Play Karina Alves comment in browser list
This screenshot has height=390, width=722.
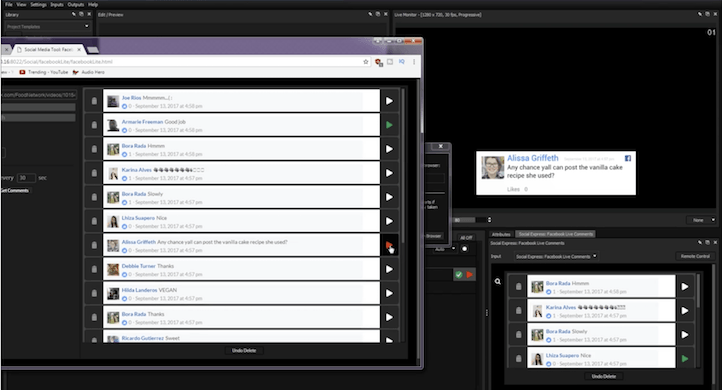click(x=389, y=173)
